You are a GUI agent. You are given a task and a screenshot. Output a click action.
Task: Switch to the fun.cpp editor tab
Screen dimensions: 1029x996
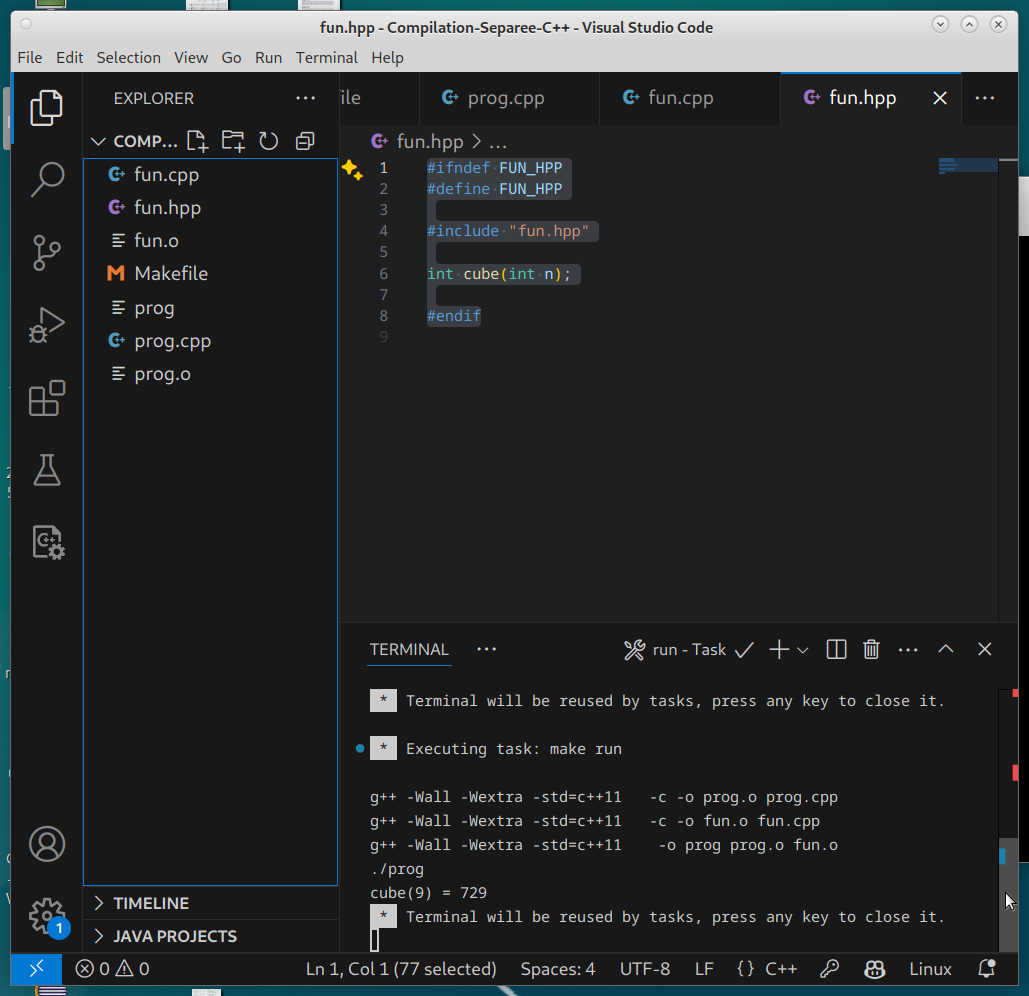[x=690, y=98]
